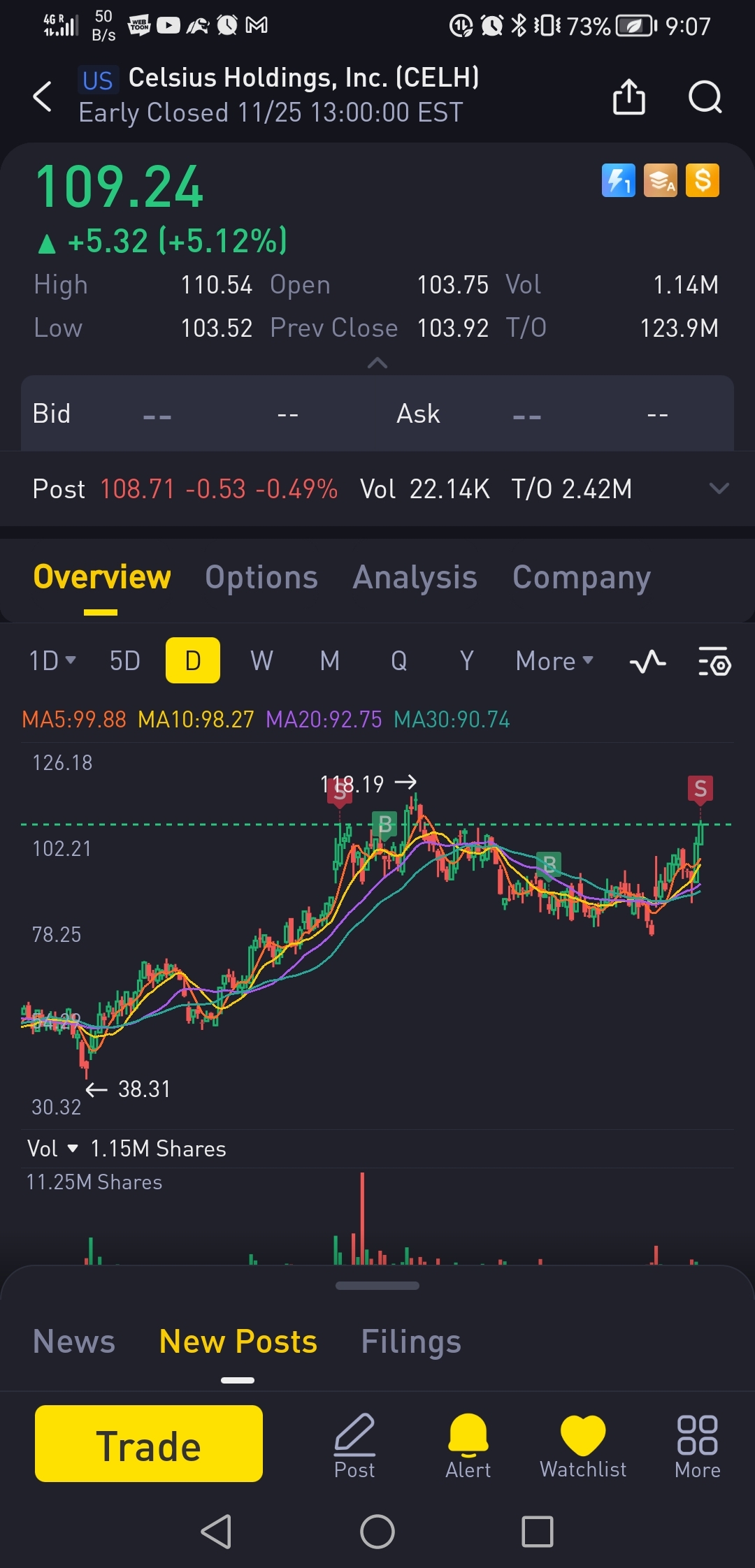Open the Options tab
This screenshot has width=755, height=1568.
pyautogui.click(x=261, y=577)
